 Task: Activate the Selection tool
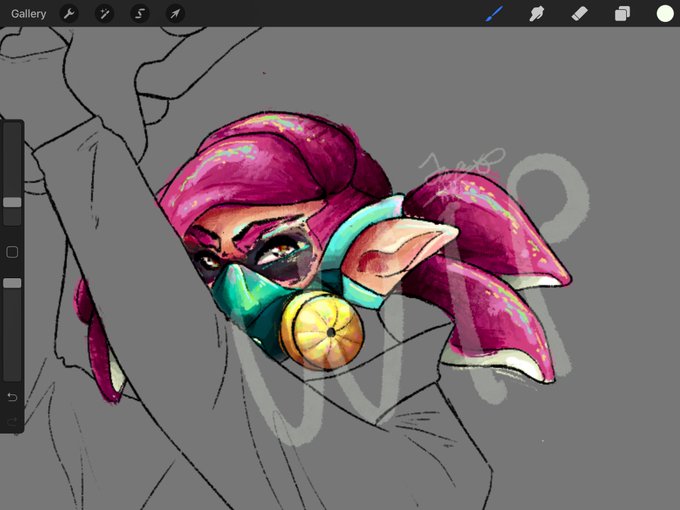pyautogui.click(x=140, y=14)
